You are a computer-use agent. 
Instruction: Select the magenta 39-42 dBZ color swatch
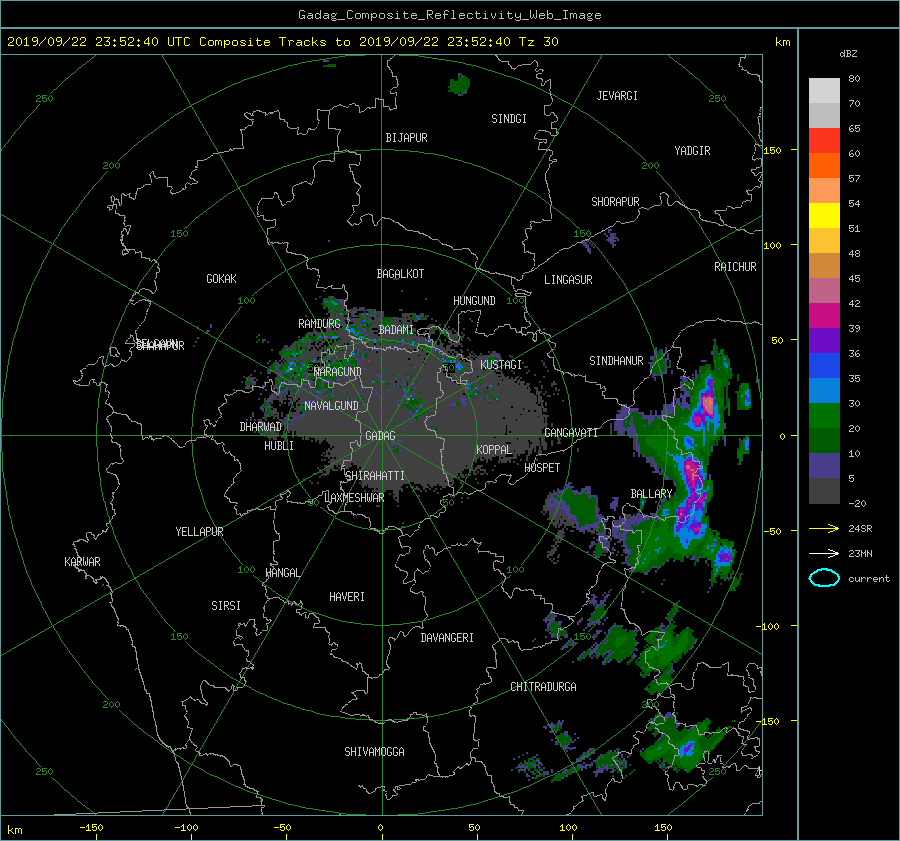pos(824,316)
